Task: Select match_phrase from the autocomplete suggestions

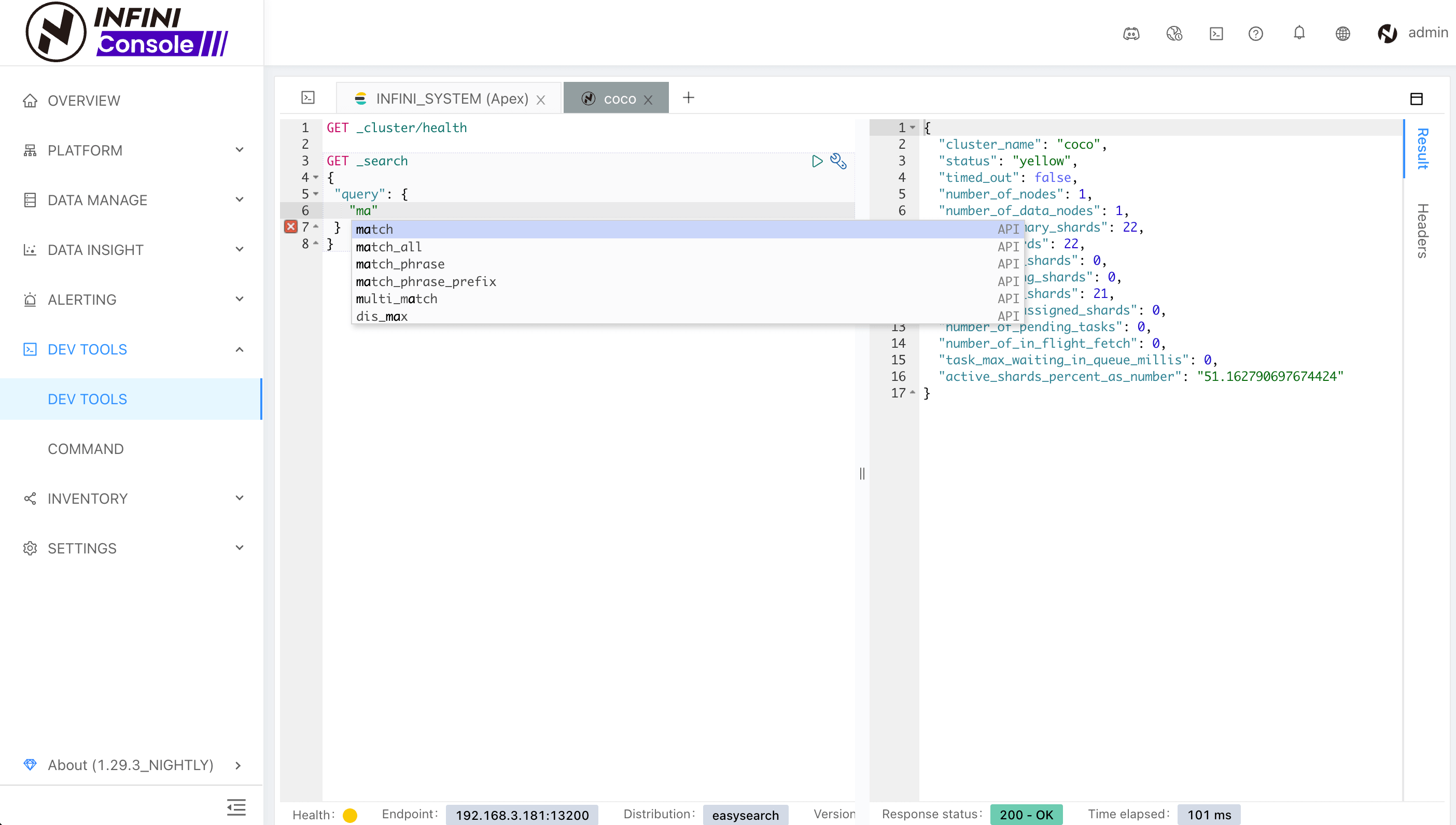Action: 400,264
